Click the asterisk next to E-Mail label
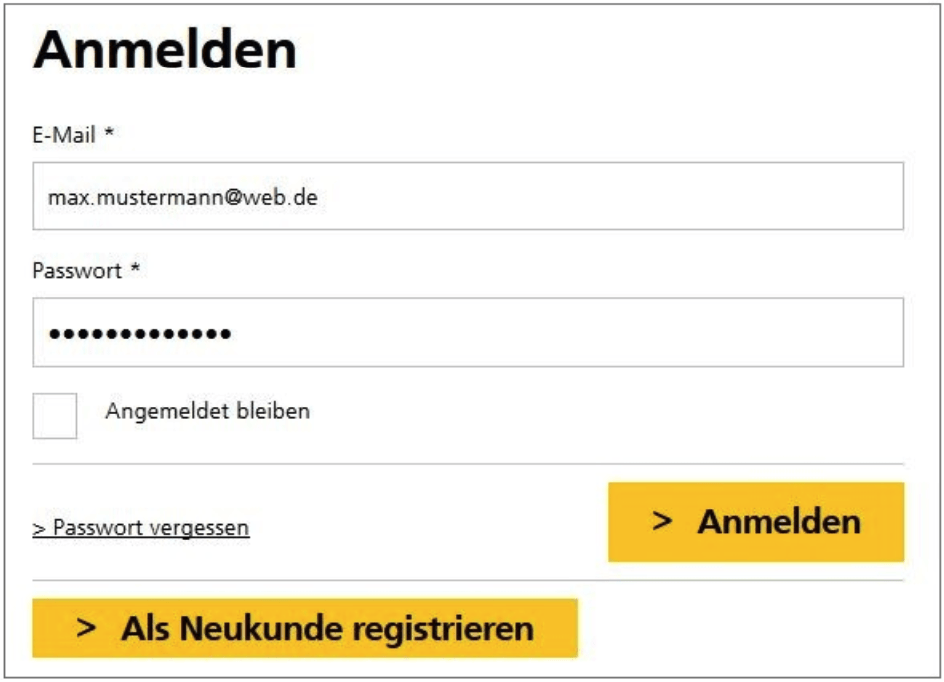Screen dimensions: 944x682 coord(109,134)
